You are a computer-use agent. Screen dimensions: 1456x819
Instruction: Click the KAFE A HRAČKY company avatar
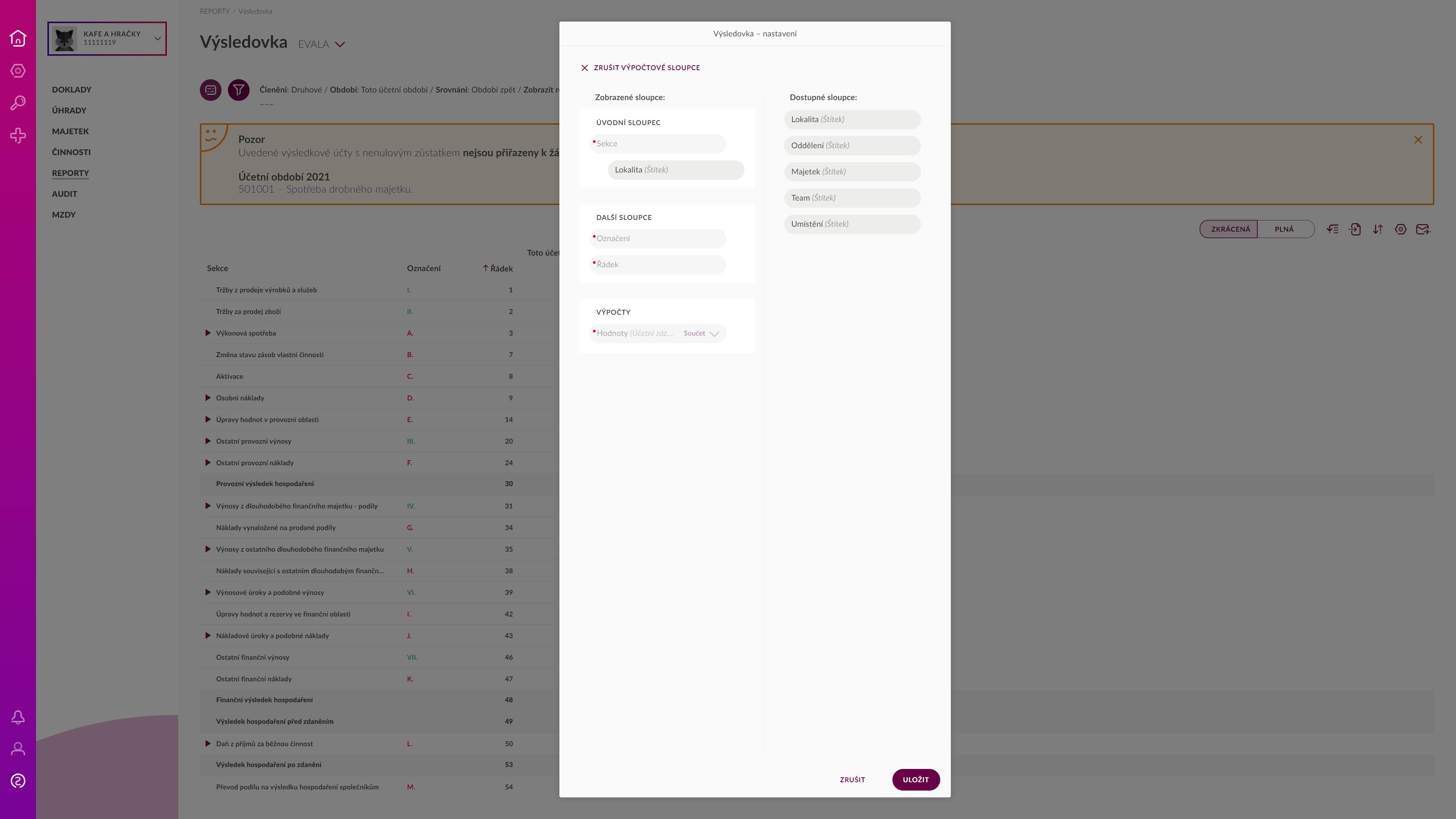(x=65, y=38)
